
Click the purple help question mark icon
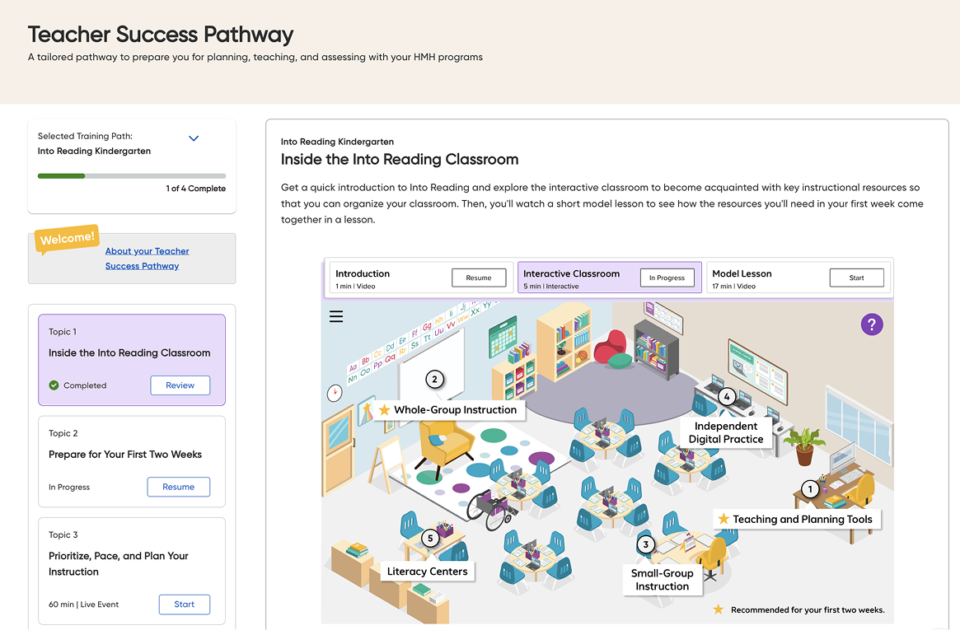coord(871,324)
